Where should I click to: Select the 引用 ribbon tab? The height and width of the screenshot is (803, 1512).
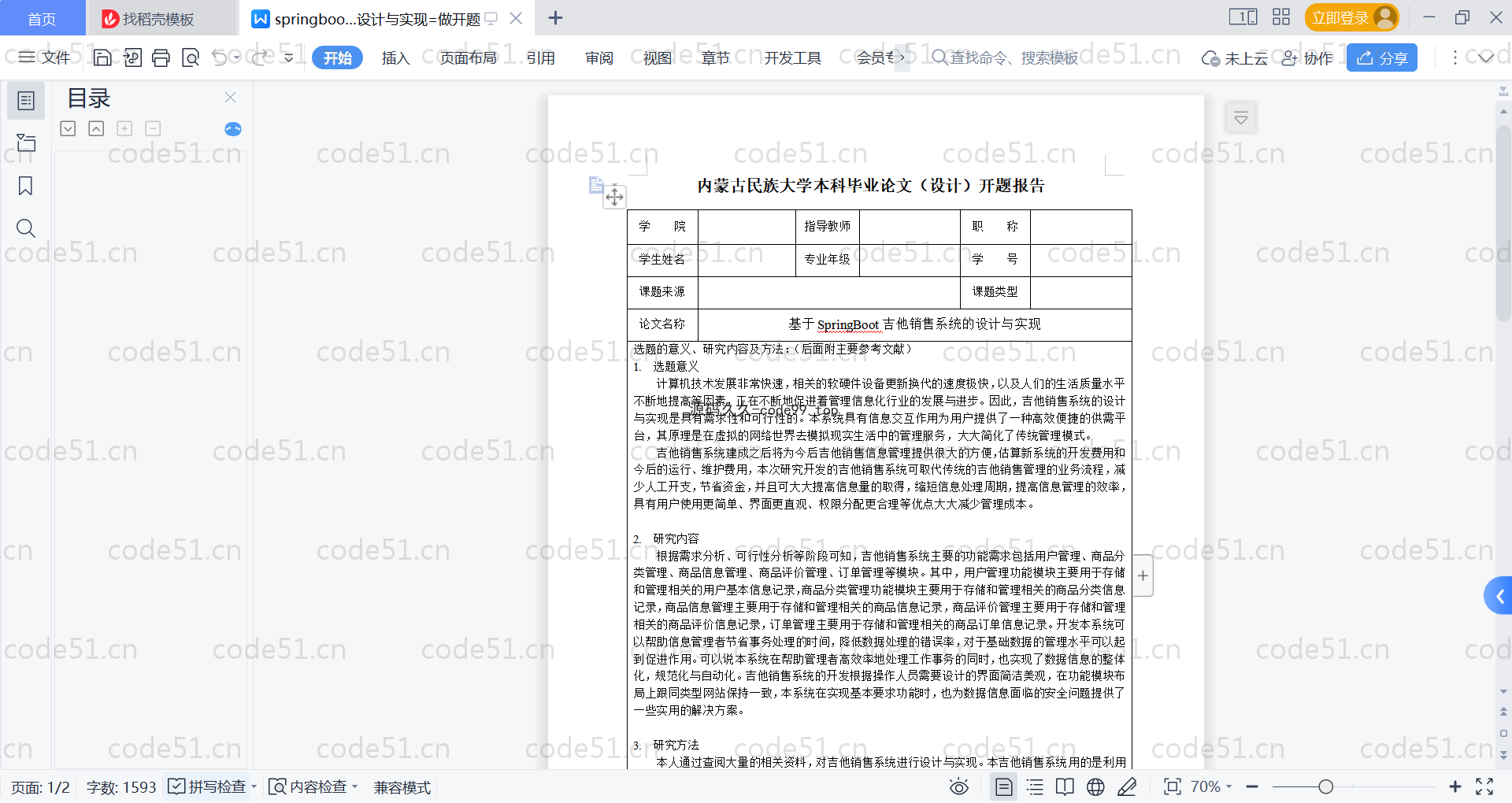coord(540,57)
